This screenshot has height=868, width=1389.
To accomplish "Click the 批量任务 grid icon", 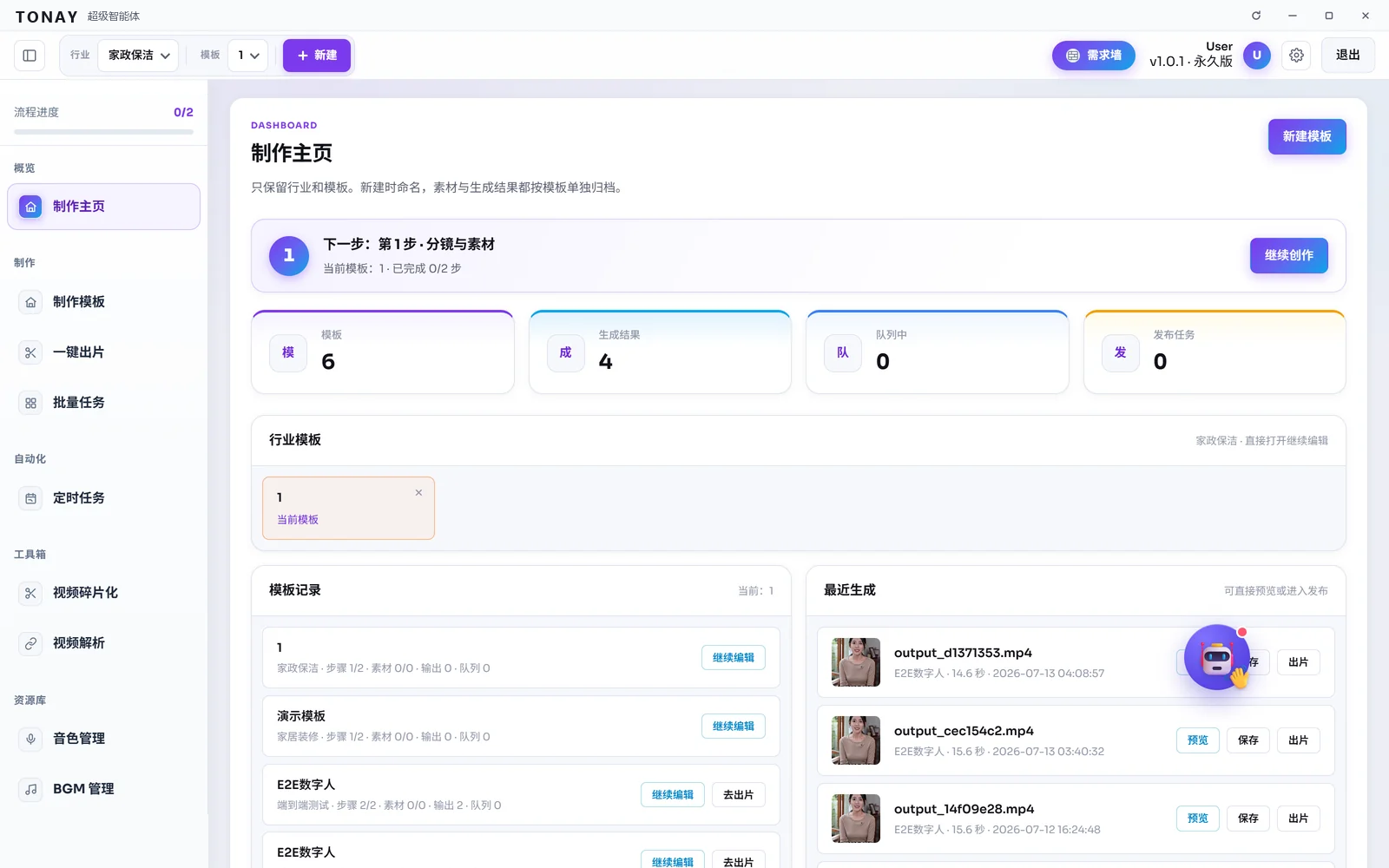I will [x=30, y=403].
